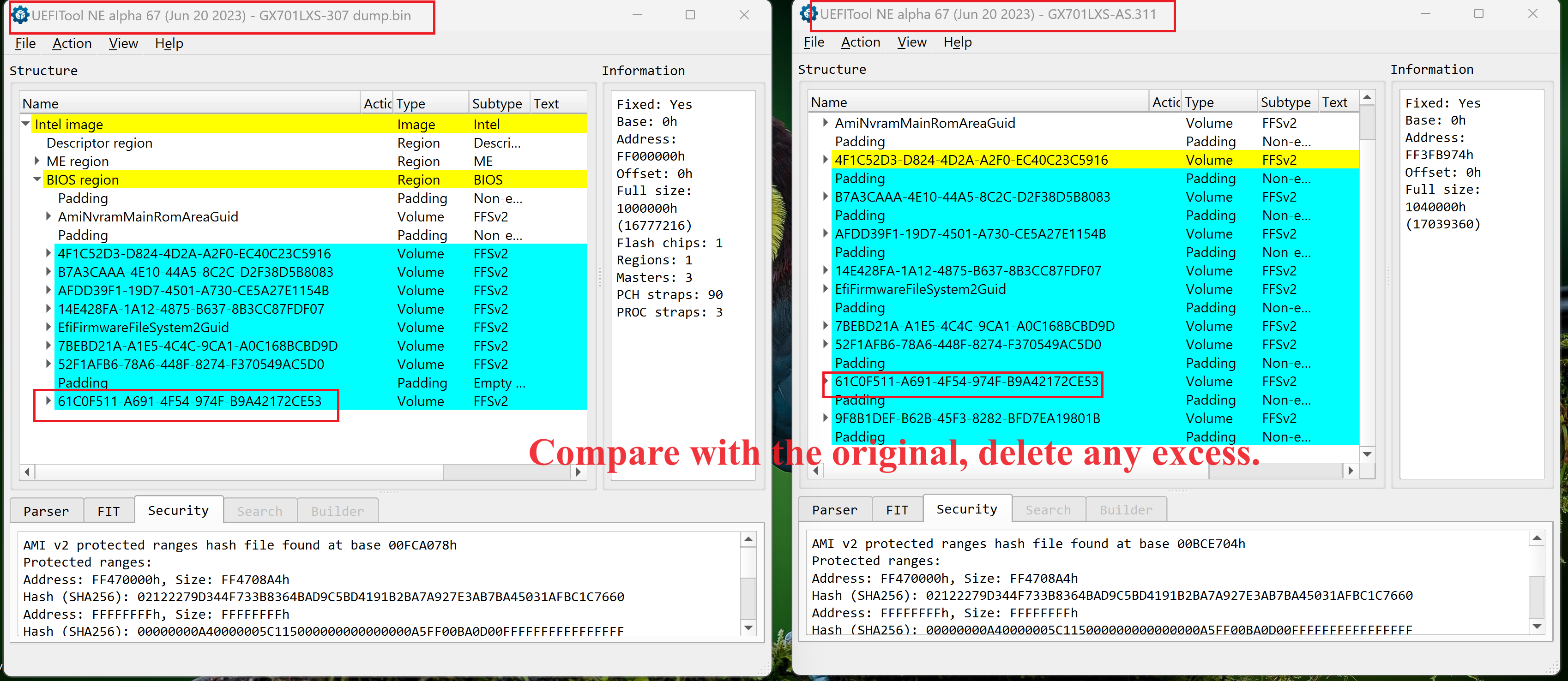1568x681 pixels.
Task: Switch to FIT tab in left window
Action: pos(109,511)
